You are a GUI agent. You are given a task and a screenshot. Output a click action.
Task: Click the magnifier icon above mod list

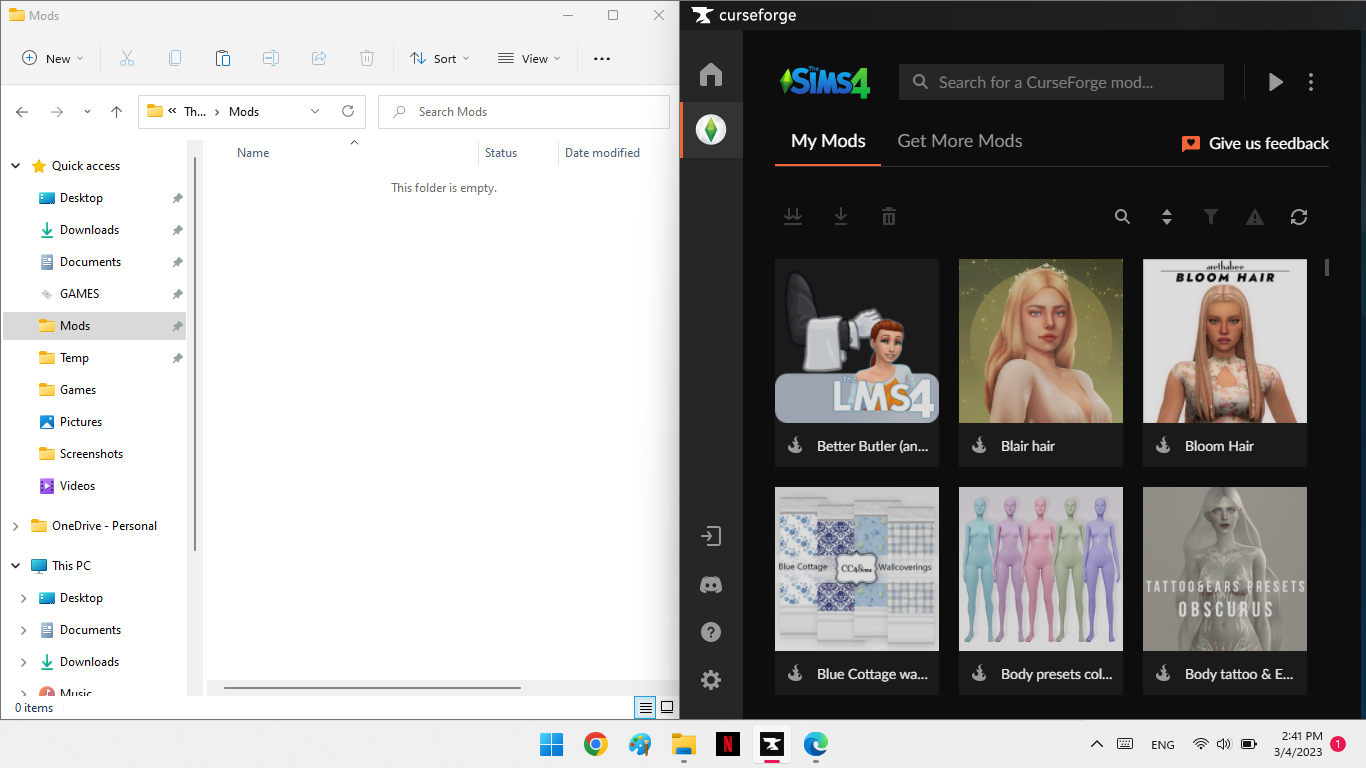[x=1123, y=217]
